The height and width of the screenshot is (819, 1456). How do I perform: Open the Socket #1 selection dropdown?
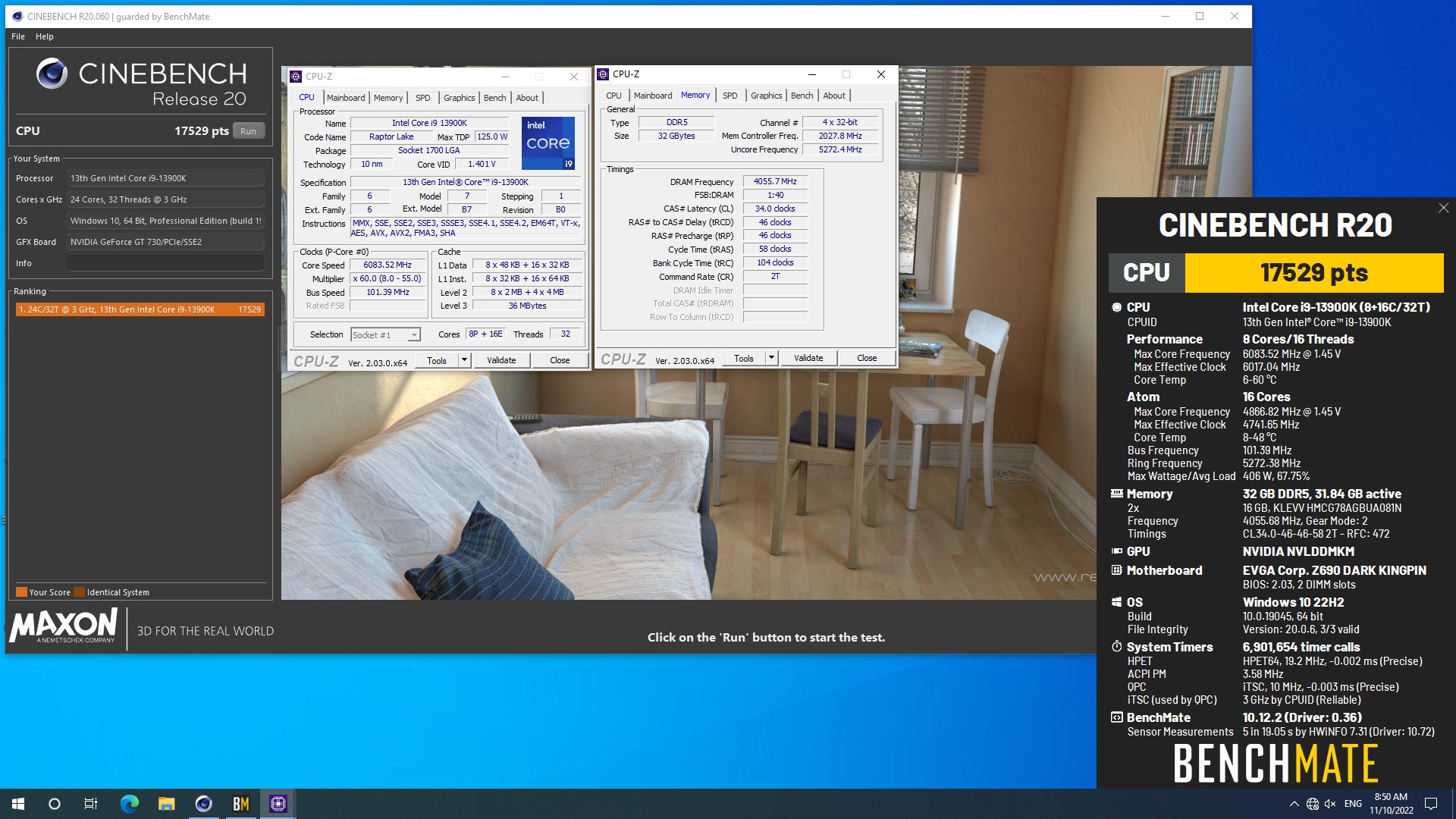(385, 335)
